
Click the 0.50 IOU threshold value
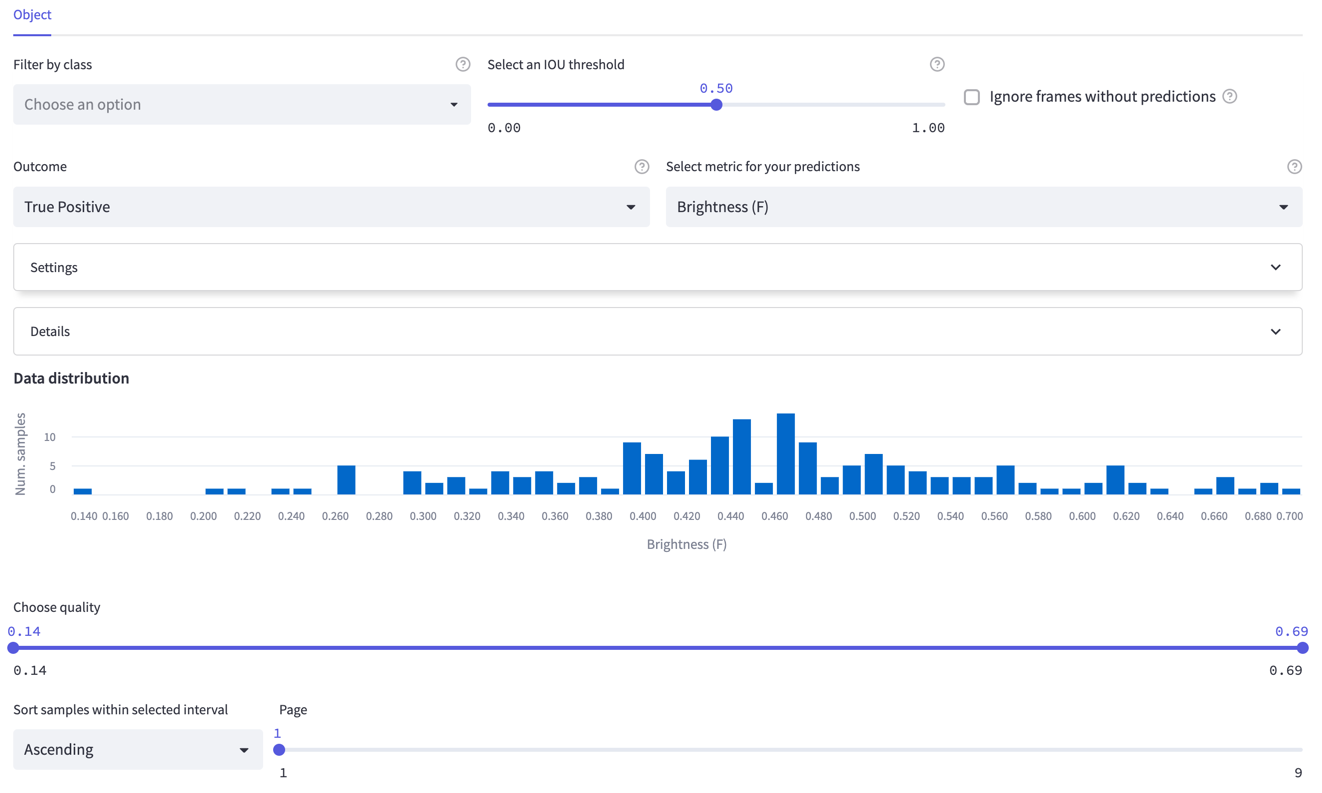tap(716, 88)
